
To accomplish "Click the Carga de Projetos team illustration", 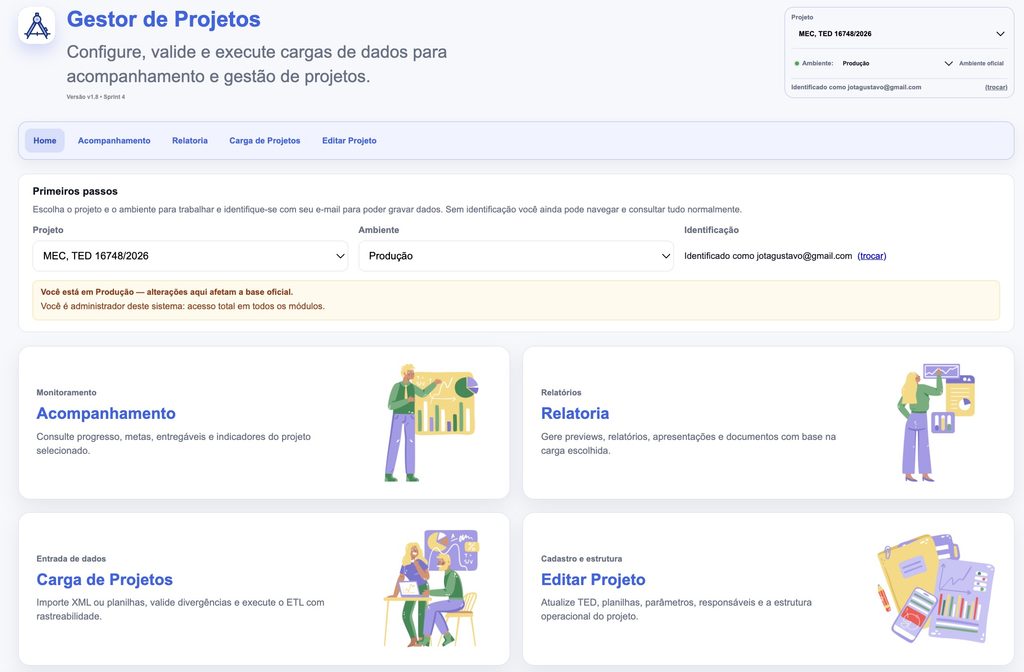I will 431,588.
